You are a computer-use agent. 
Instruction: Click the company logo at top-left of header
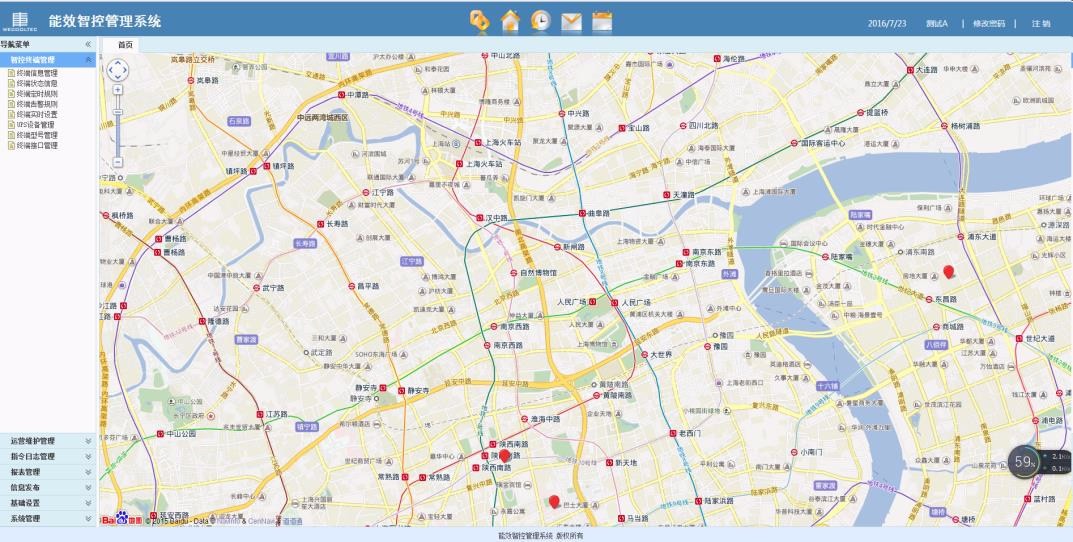tap(19, 21)
